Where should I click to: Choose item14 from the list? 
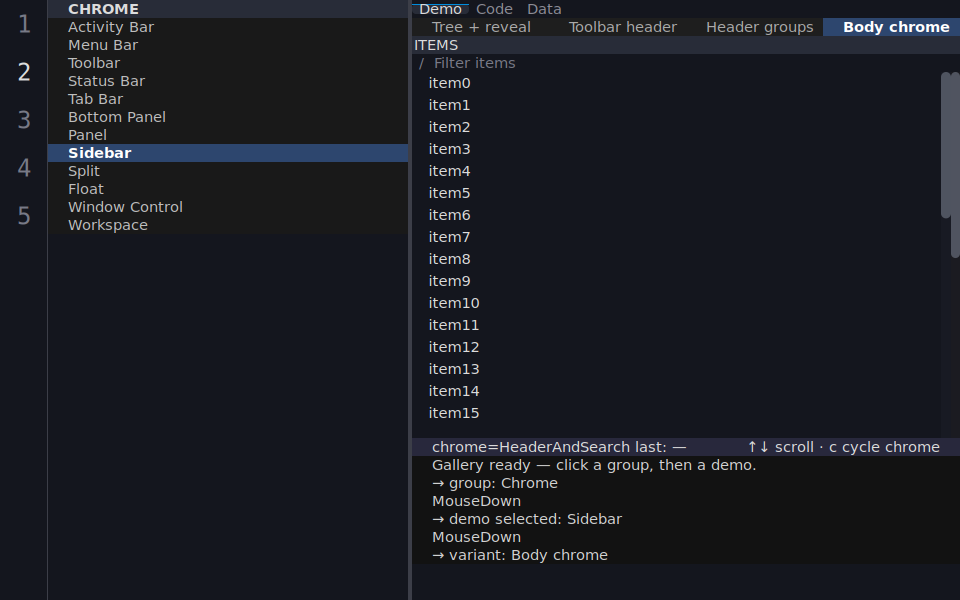point(677,392)
